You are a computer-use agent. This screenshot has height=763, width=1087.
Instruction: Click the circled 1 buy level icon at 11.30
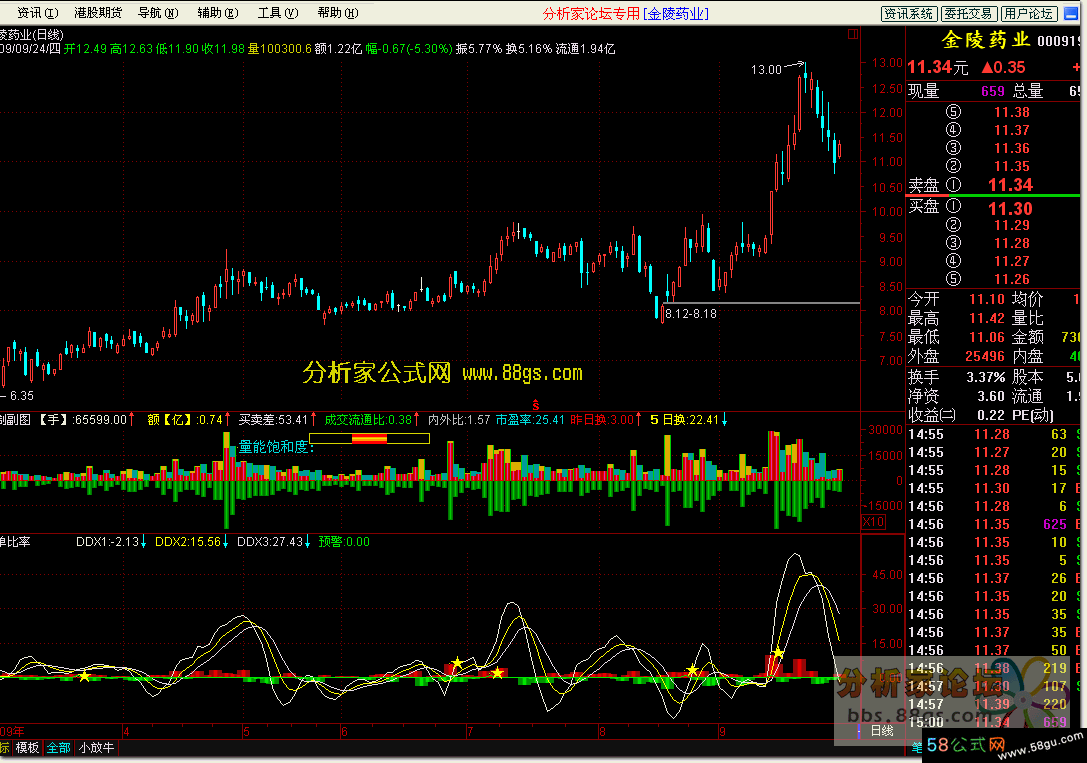tap(953, 207)
